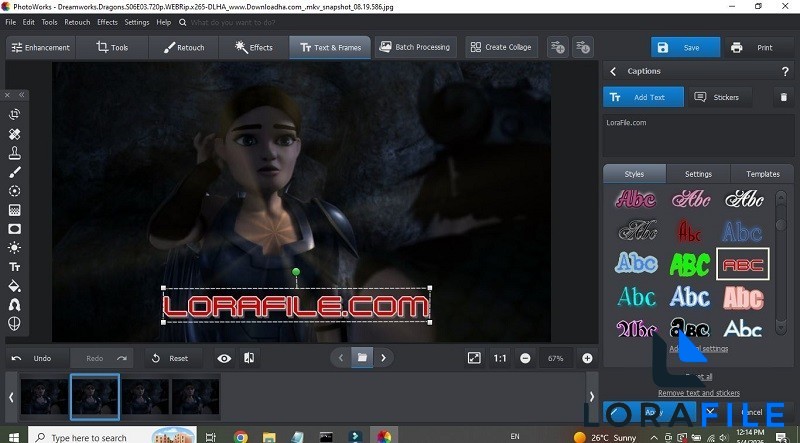This screenshot has height=443, width=800.
Task: Choose the teal serif Abc style
Action: [x=636, y=297]
